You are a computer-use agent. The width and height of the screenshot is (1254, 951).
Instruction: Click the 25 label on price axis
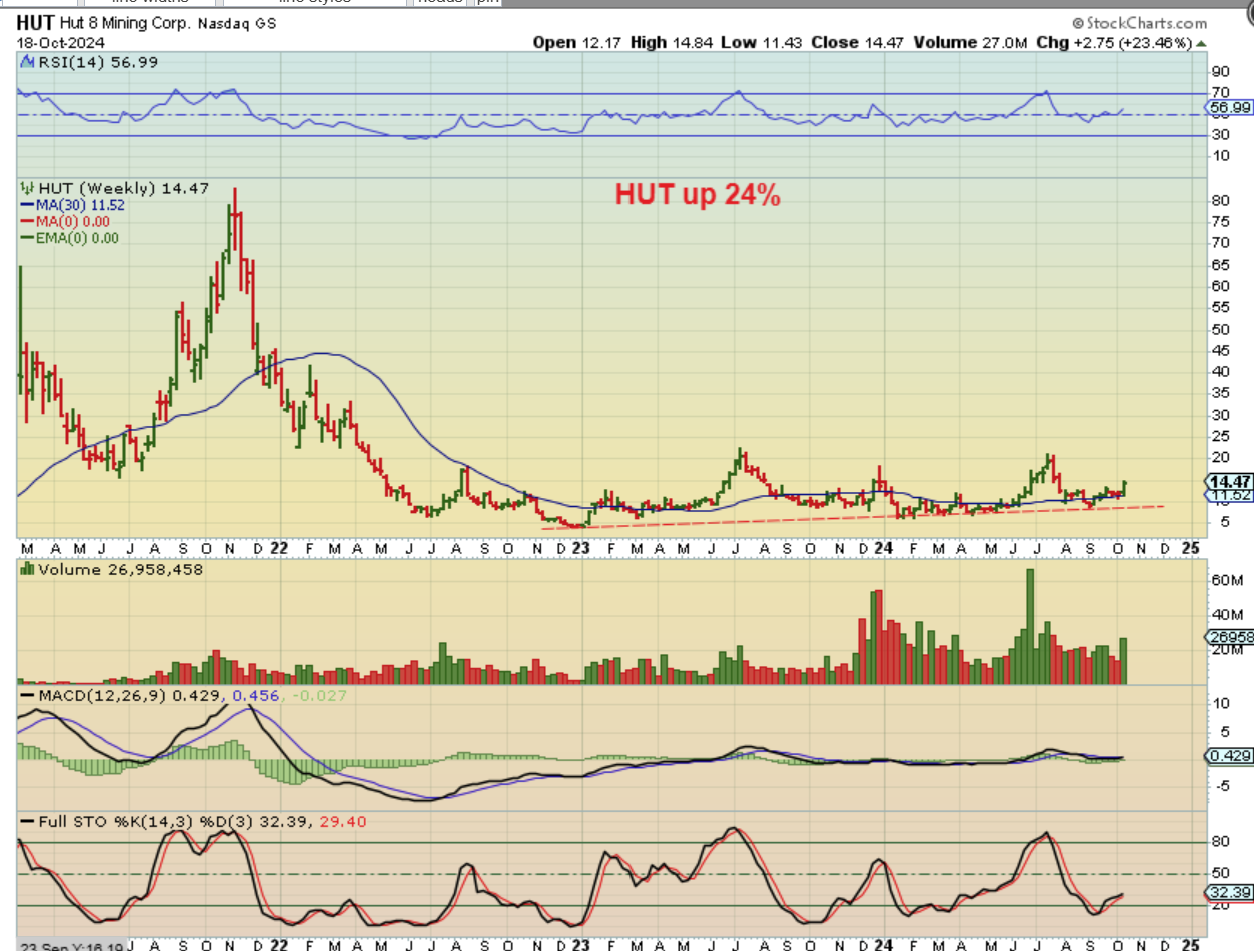(1220, 436)
